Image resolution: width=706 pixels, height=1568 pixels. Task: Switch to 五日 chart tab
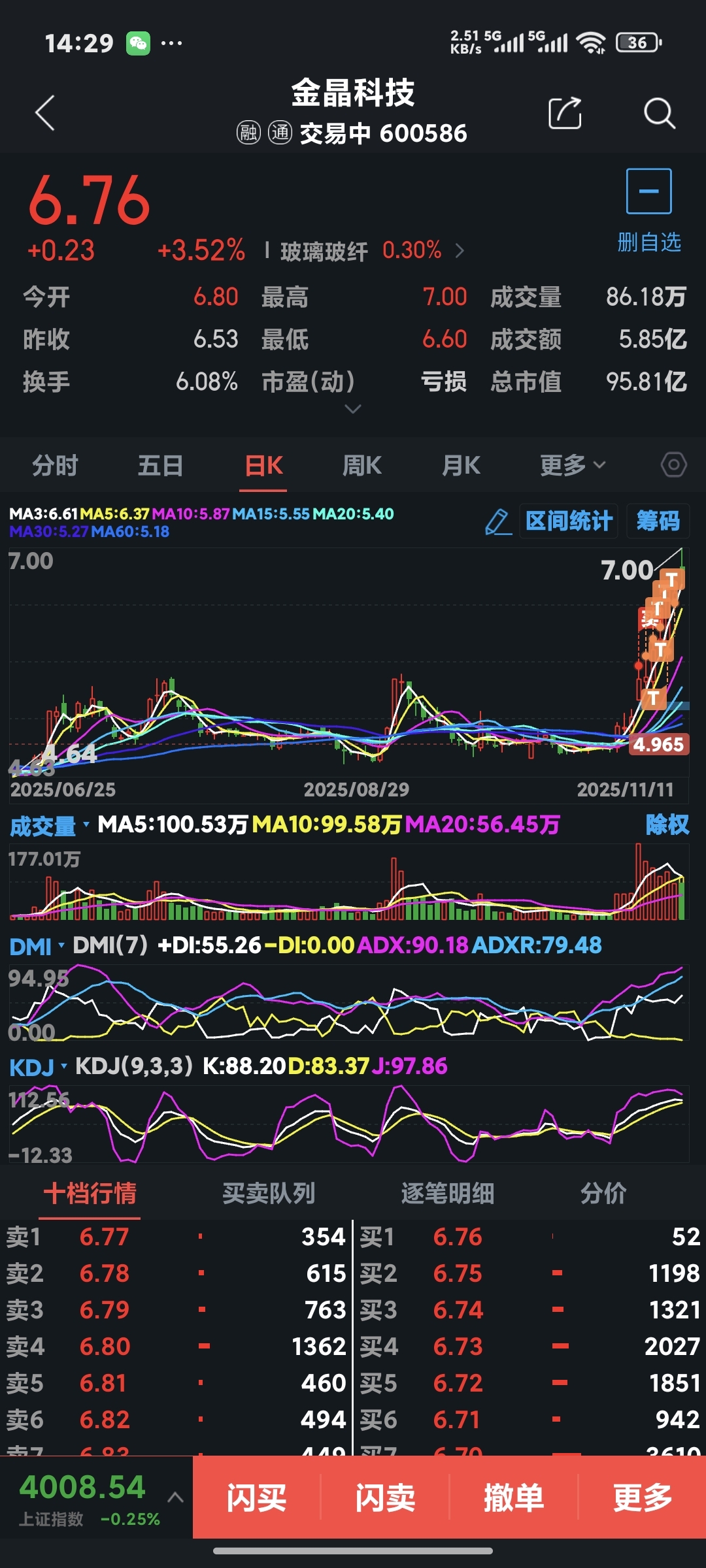160,465
